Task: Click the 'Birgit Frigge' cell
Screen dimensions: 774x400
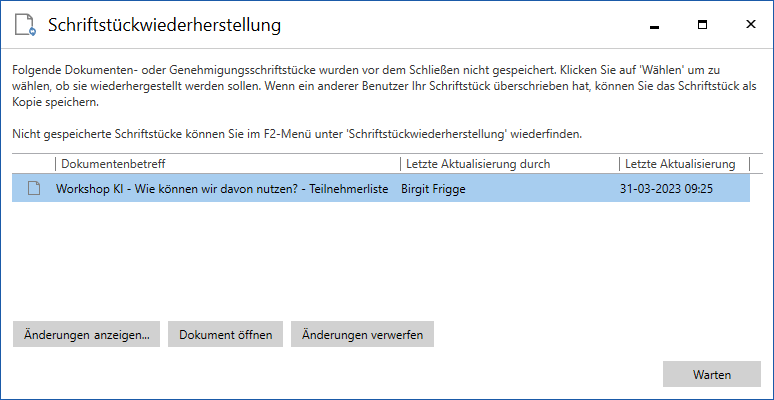Action: point(440,188)
